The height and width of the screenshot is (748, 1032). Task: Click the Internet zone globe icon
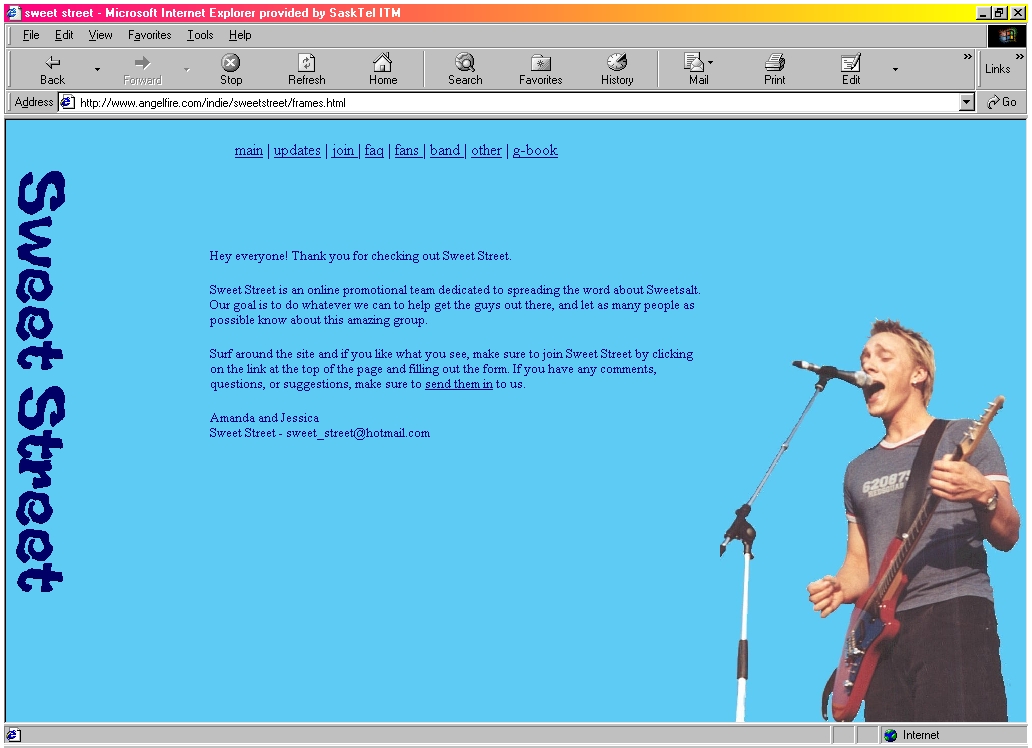pos(891,735)
